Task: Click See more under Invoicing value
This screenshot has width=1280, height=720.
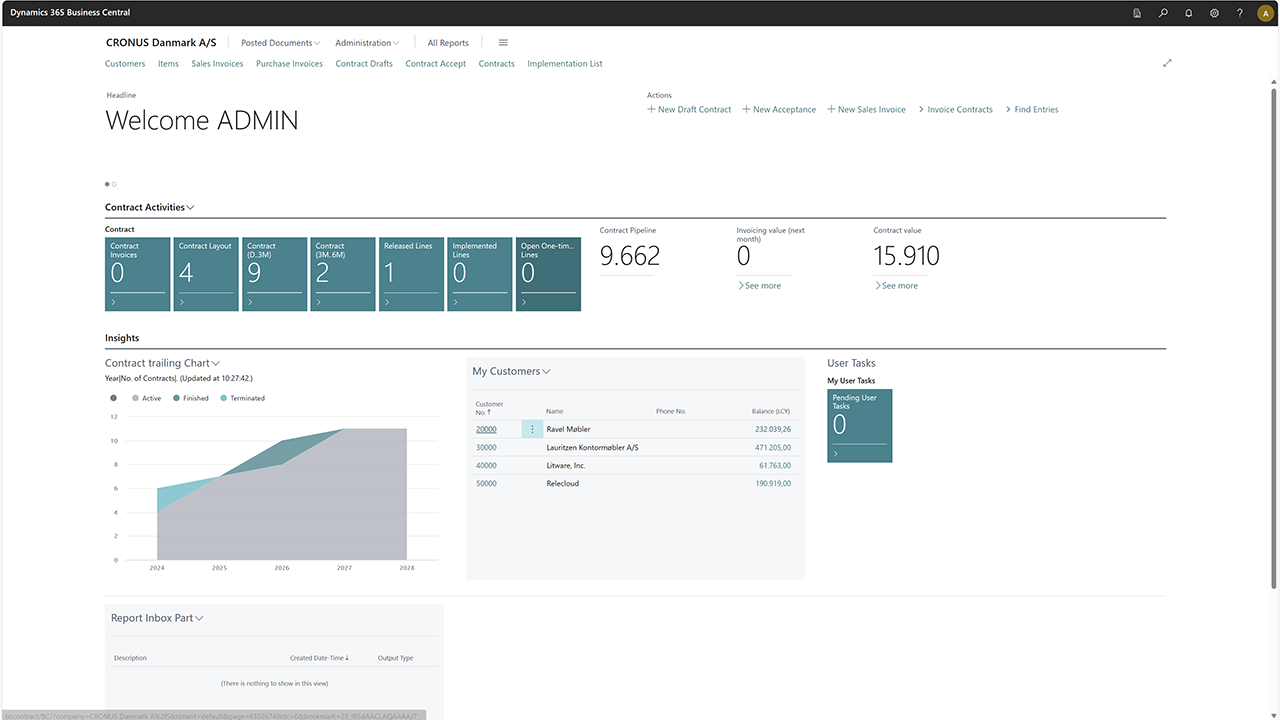Action: tap(759, 285)
